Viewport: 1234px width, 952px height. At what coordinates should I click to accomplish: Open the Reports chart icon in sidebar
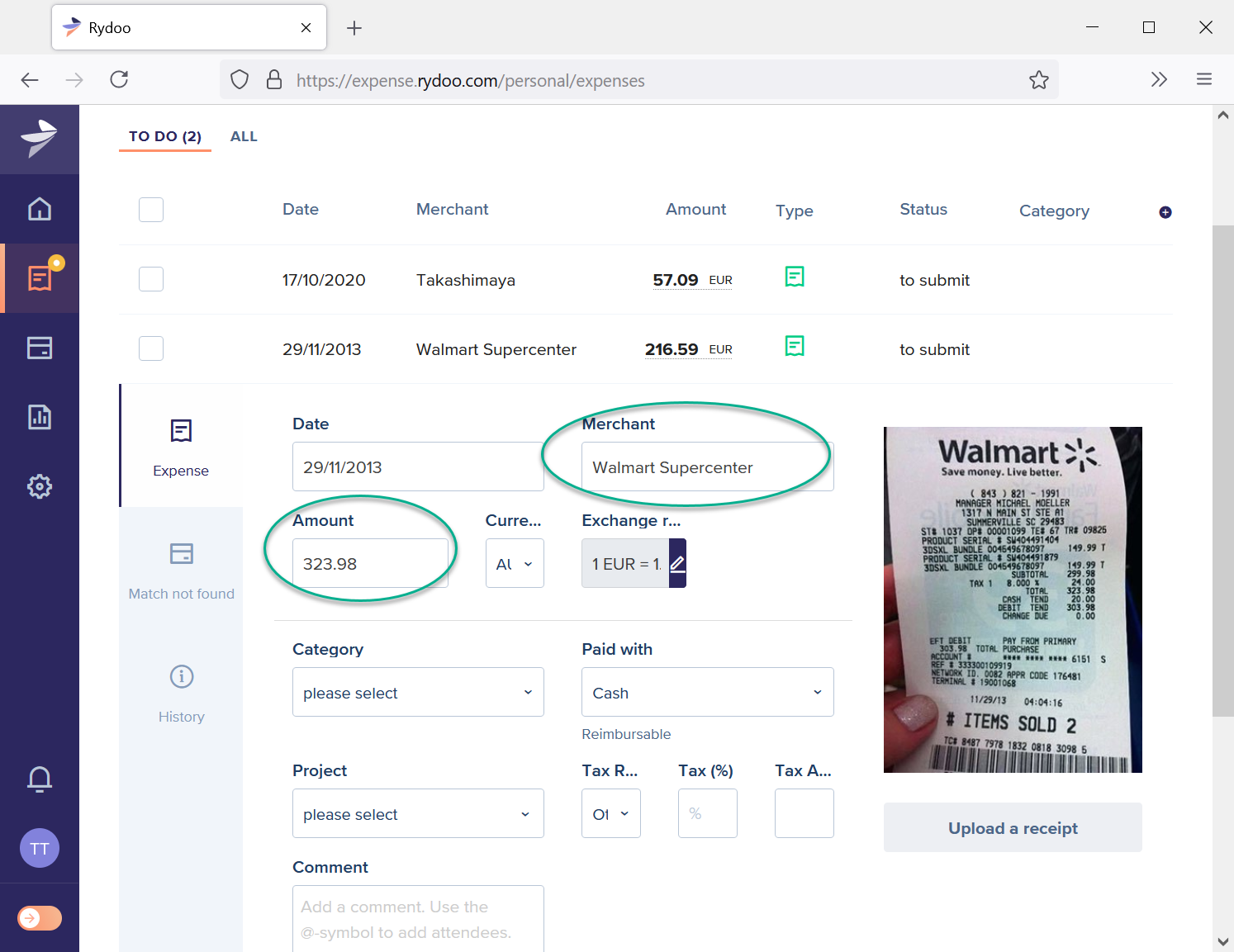[40, 417]
